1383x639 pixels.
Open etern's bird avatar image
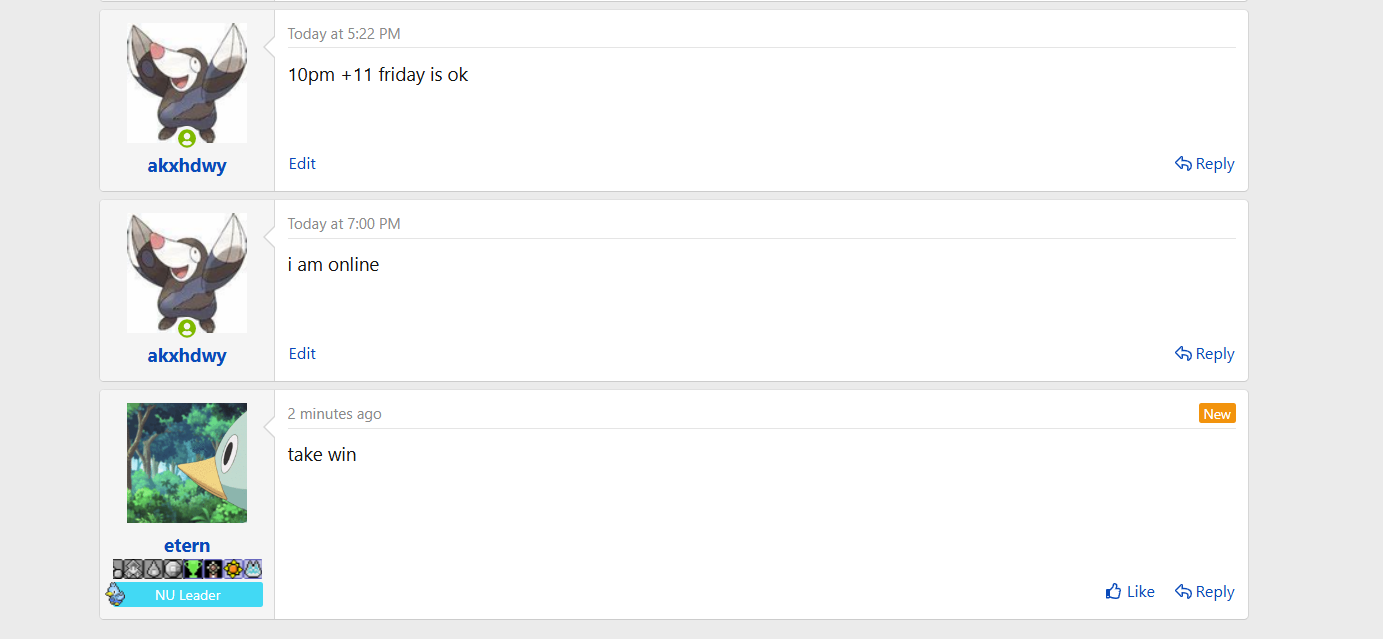tap(187, 463)
